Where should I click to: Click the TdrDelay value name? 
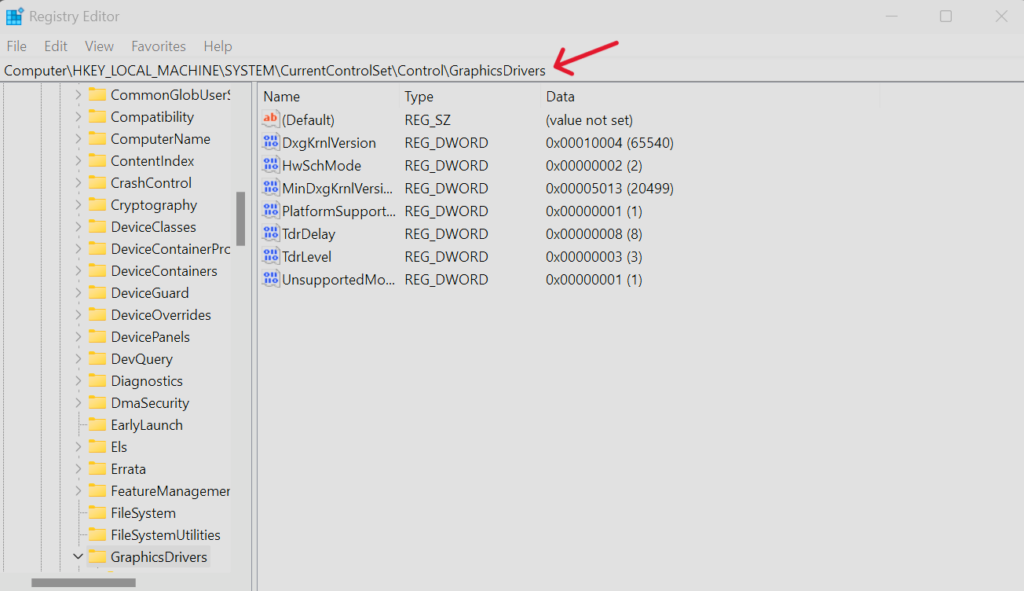pos(308,234)
